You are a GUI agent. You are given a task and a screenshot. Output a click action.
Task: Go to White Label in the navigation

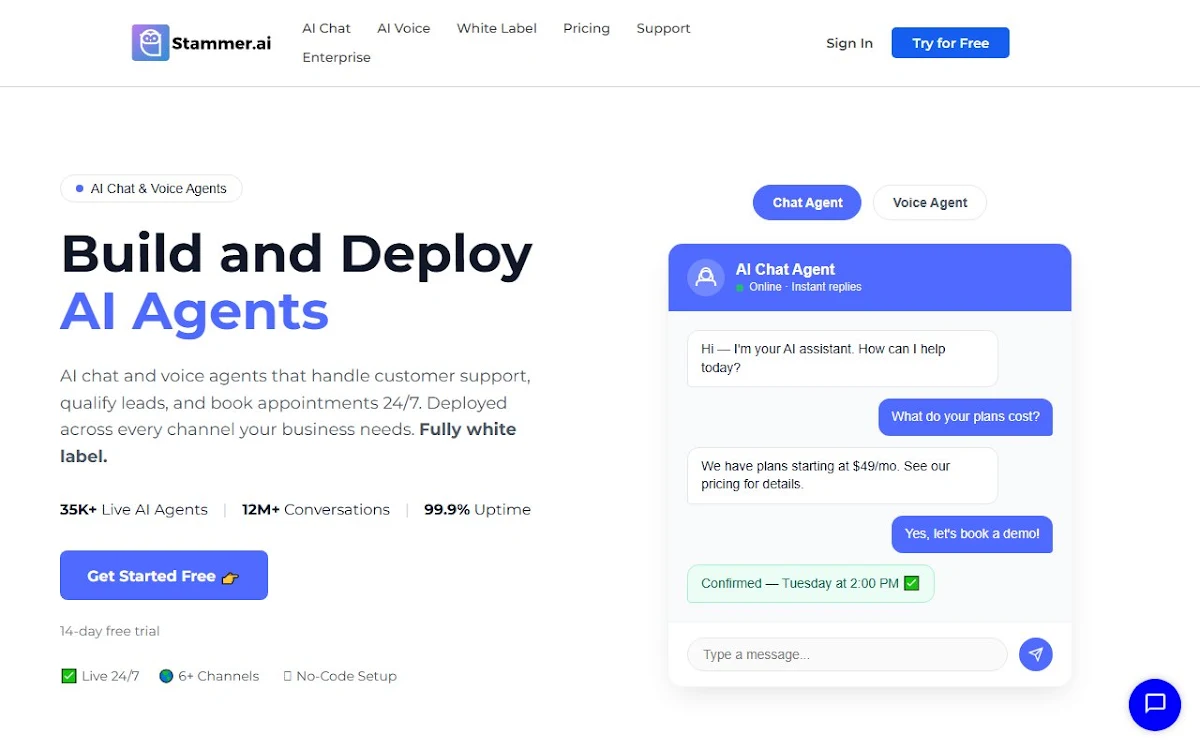point(497,28)
